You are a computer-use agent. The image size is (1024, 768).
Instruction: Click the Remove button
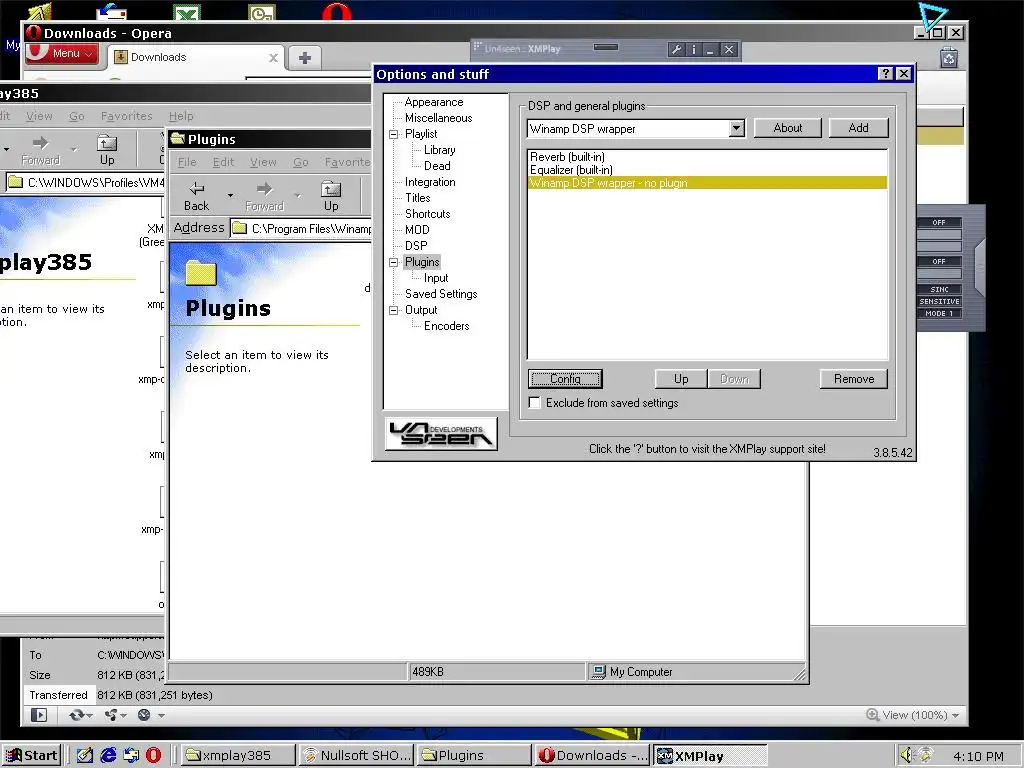coord(854,379)
